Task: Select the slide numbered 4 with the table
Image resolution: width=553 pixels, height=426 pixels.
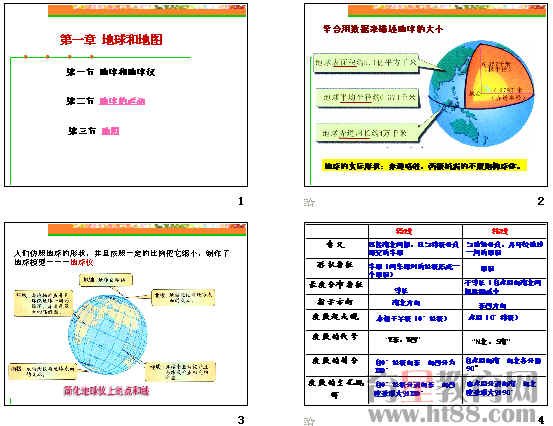Action: tap(426, 314)
